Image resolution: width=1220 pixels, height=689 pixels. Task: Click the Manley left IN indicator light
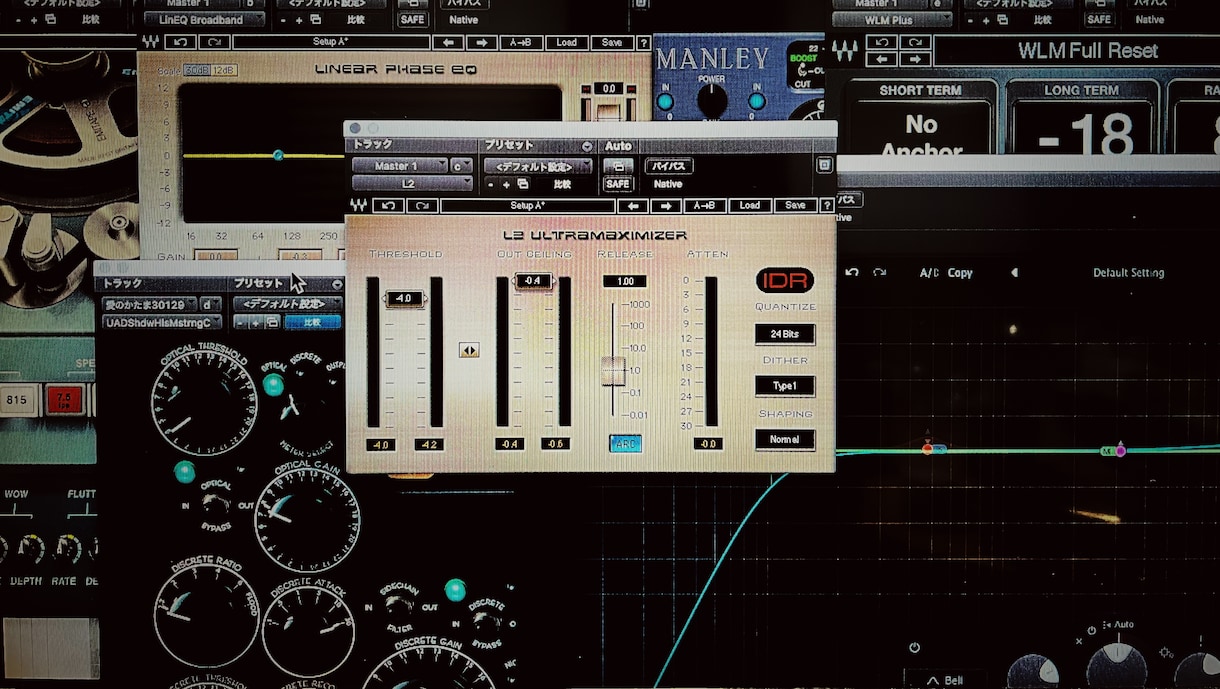coord(666,100)
